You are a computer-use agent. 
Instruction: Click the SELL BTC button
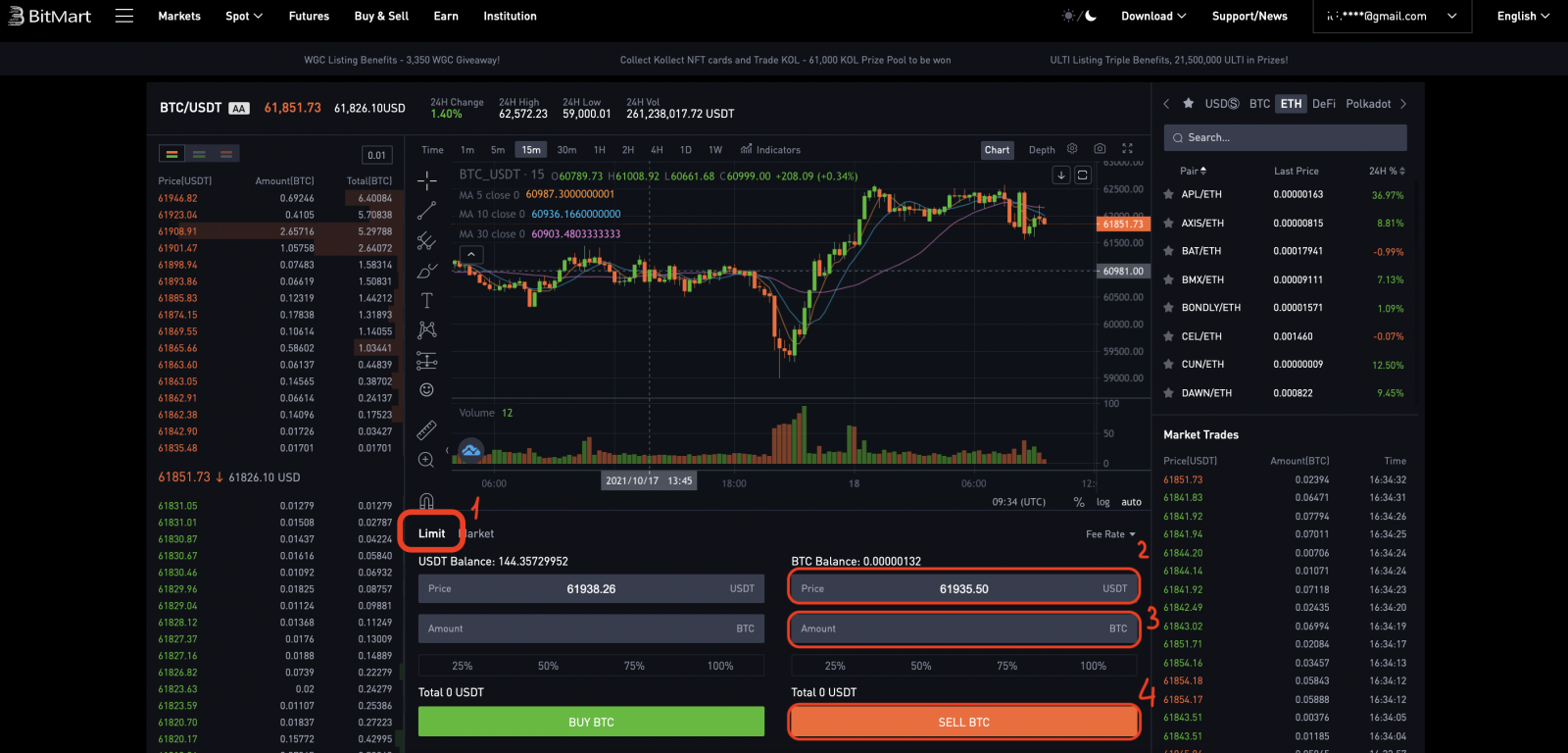point(963,723)
